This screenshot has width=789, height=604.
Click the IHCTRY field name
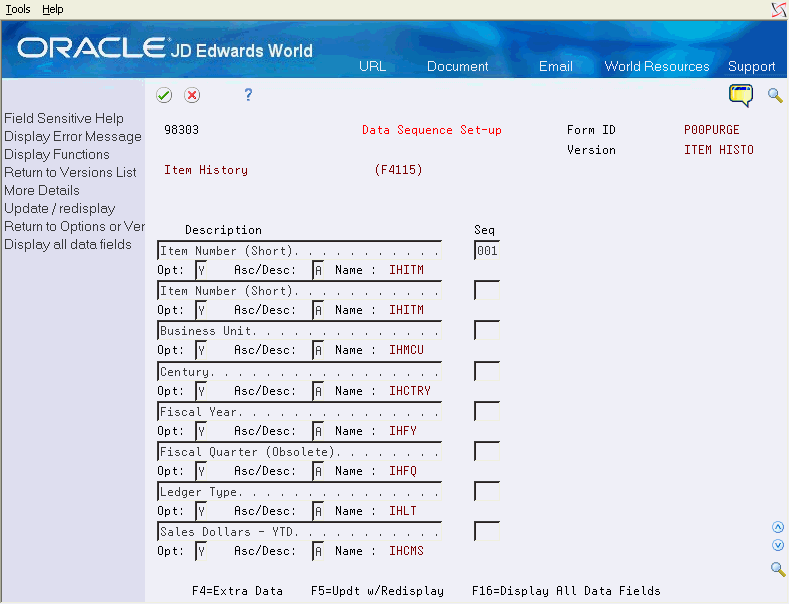(x=410, y=391)
